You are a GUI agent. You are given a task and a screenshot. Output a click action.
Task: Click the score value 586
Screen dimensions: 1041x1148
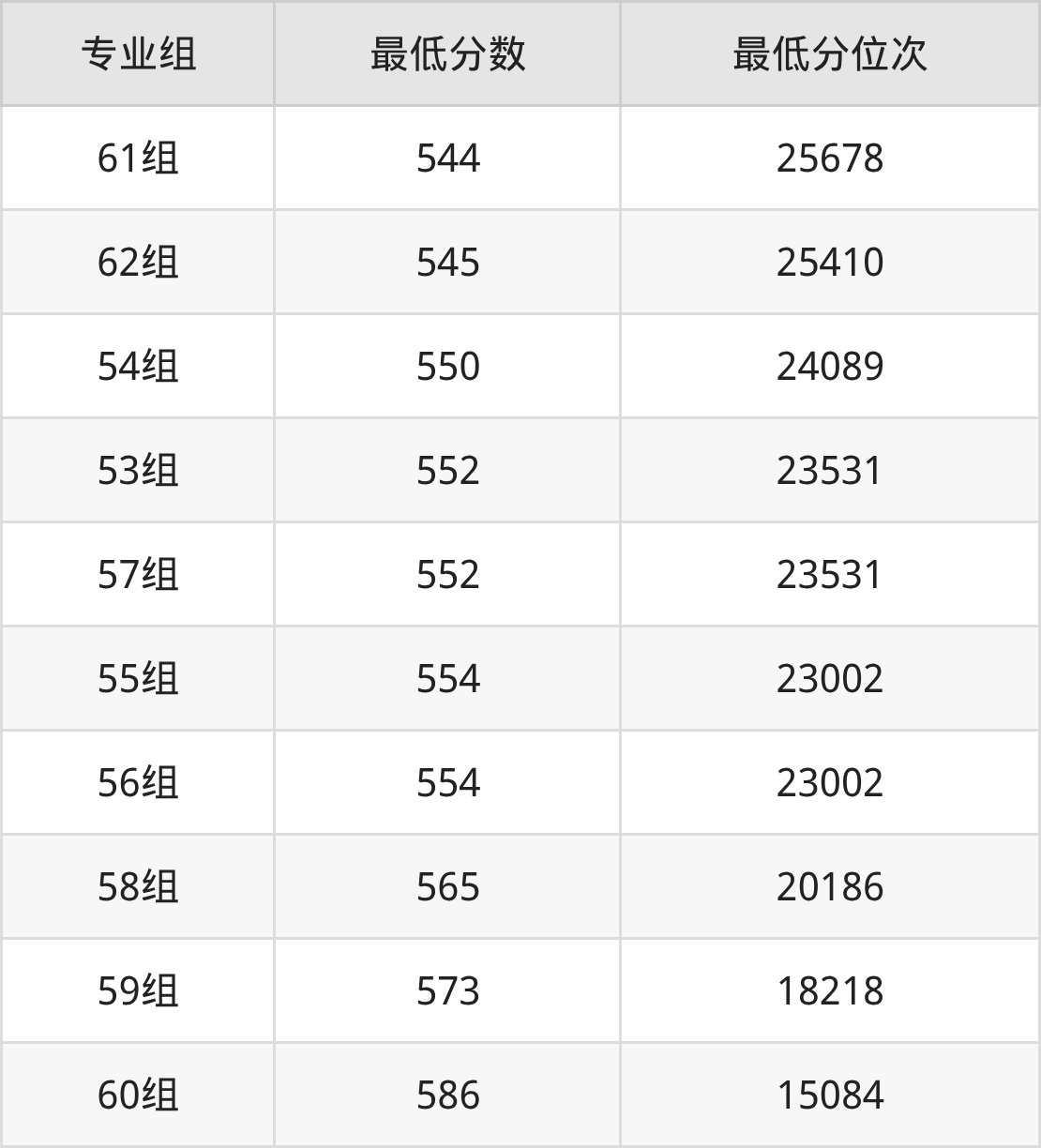447,1095
